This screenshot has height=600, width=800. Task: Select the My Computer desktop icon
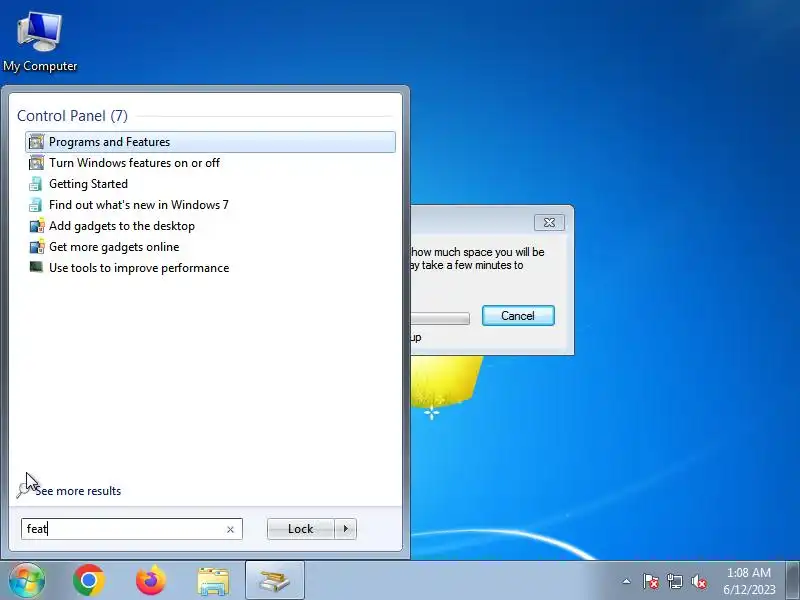coord(40,42)
